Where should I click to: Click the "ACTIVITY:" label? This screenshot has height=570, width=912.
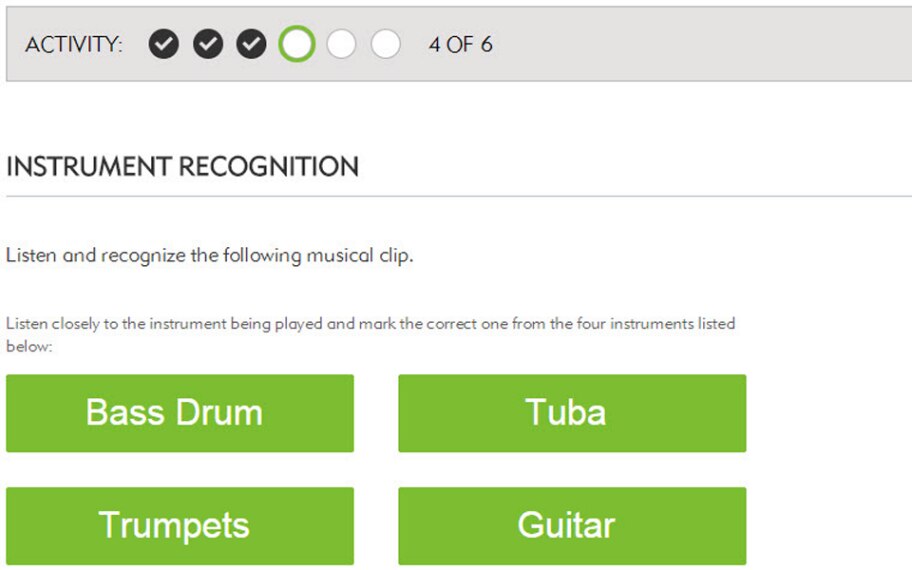[74, 45]
